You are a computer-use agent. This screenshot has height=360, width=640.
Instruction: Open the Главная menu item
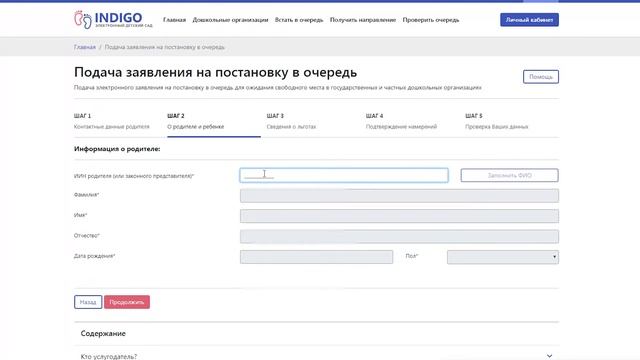(x=174, y=20)
